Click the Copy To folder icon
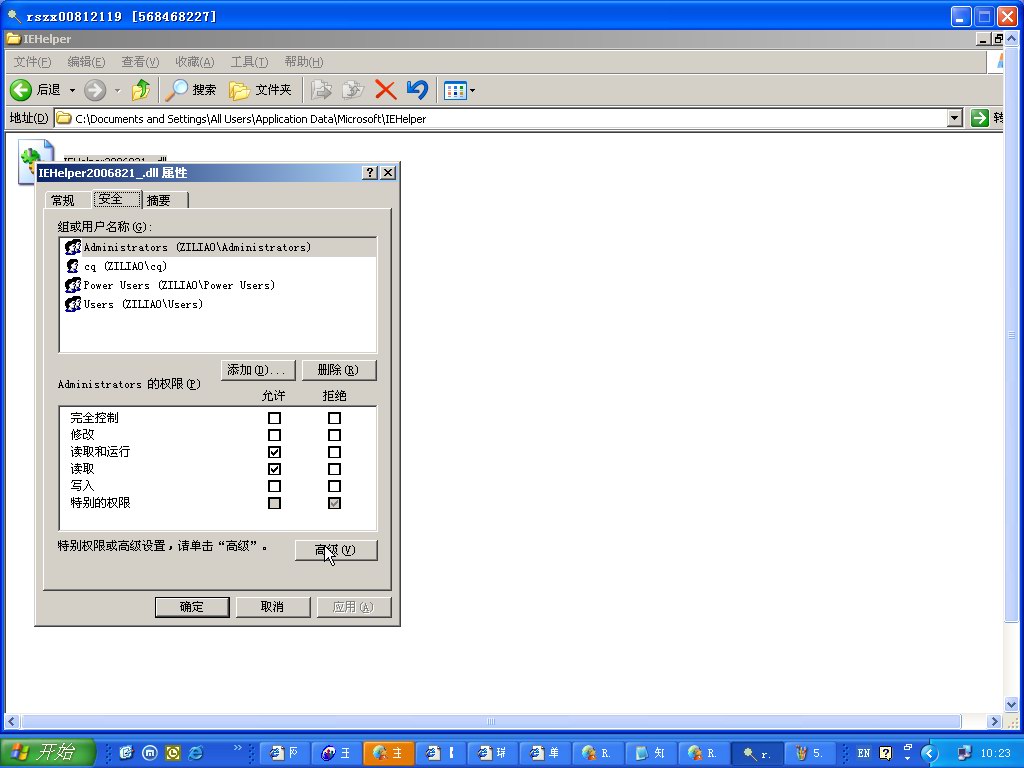 (x=353, y=89)
